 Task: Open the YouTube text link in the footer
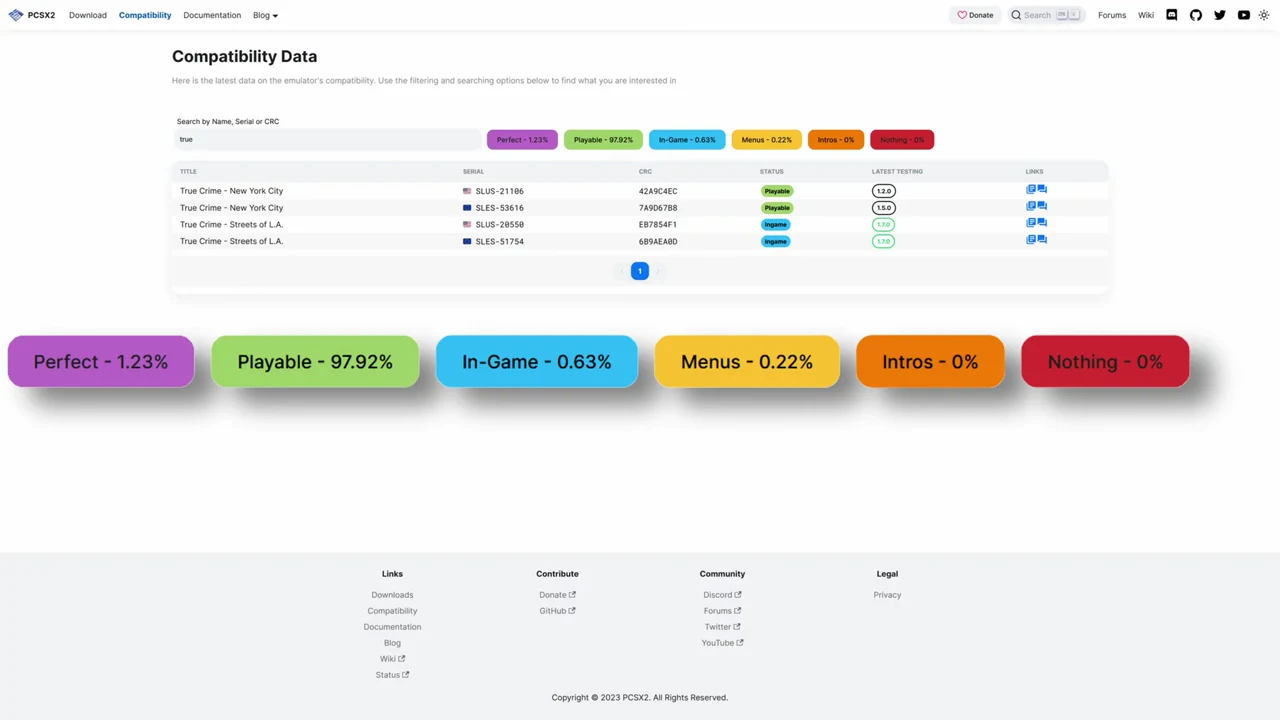point(722,643)
